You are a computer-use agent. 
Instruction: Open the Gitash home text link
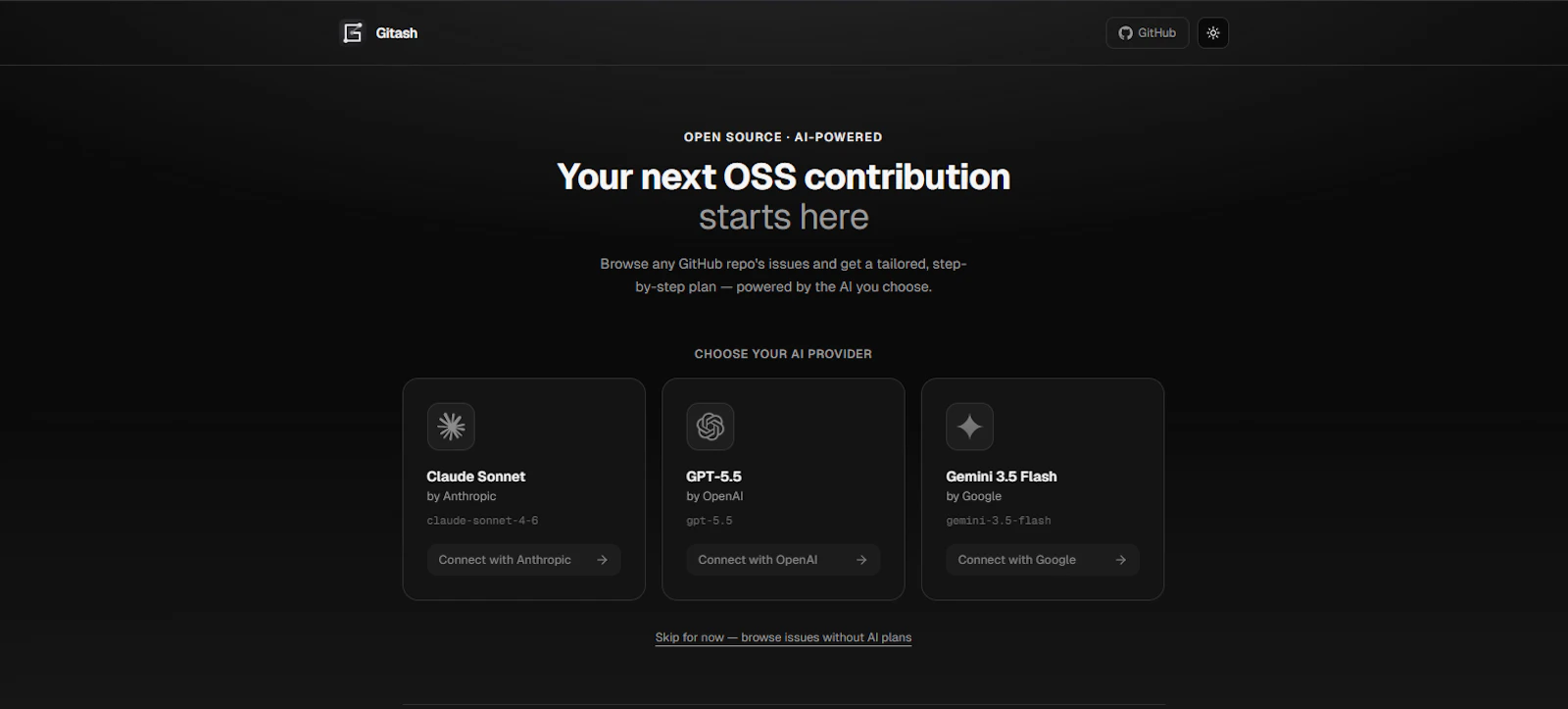396,32
